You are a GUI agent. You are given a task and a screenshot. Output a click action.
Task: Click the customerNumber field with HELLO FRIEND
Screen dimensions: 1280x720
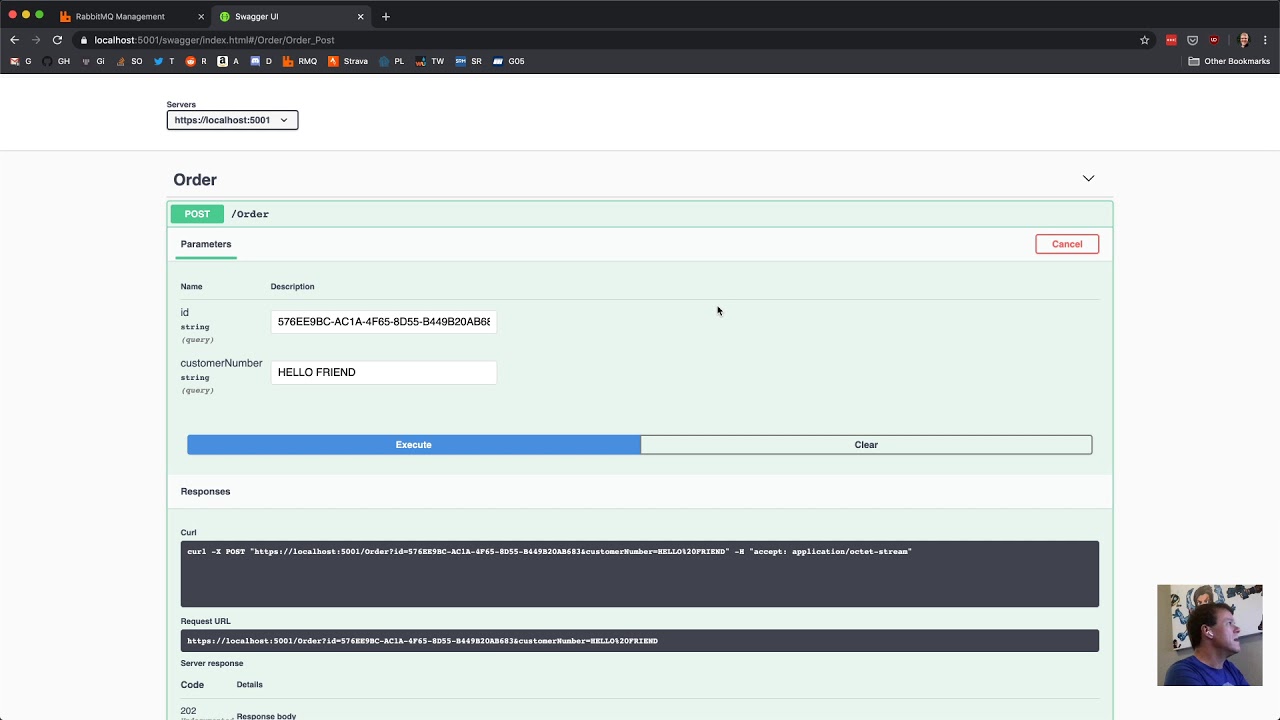pyautogui.click(x=384, y=372)
